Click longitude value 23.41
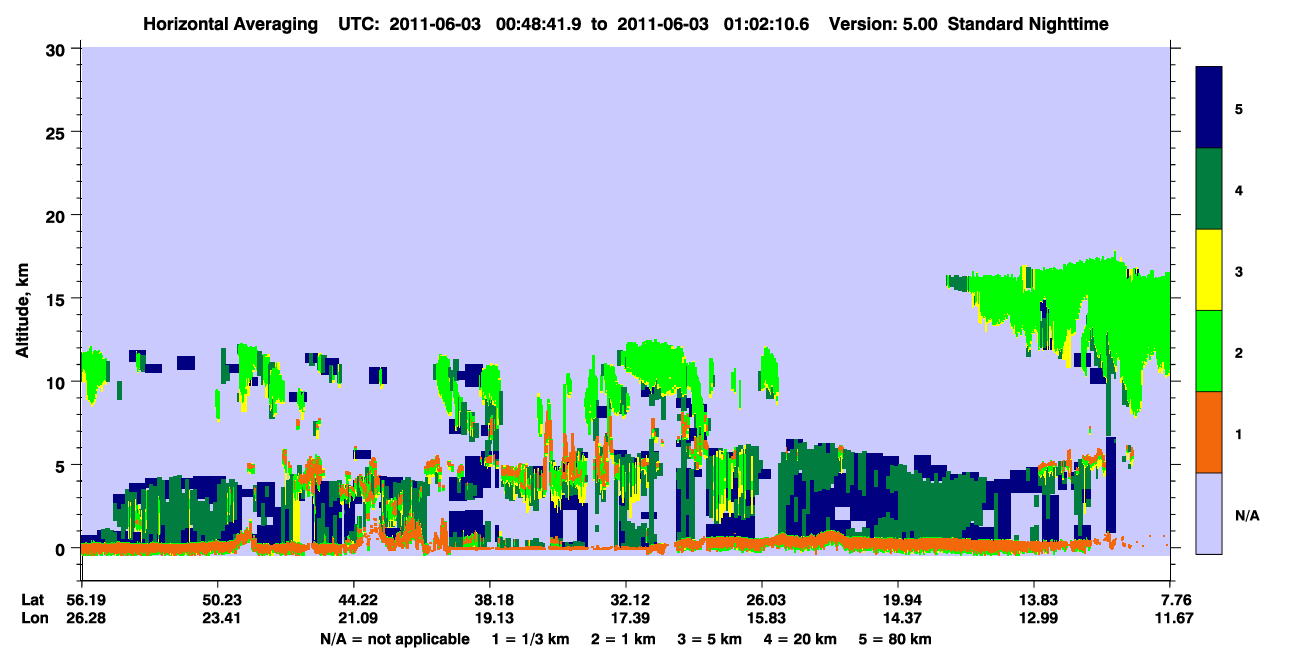The height and width of the screenshot is (667, 1300). click(218, 618)
